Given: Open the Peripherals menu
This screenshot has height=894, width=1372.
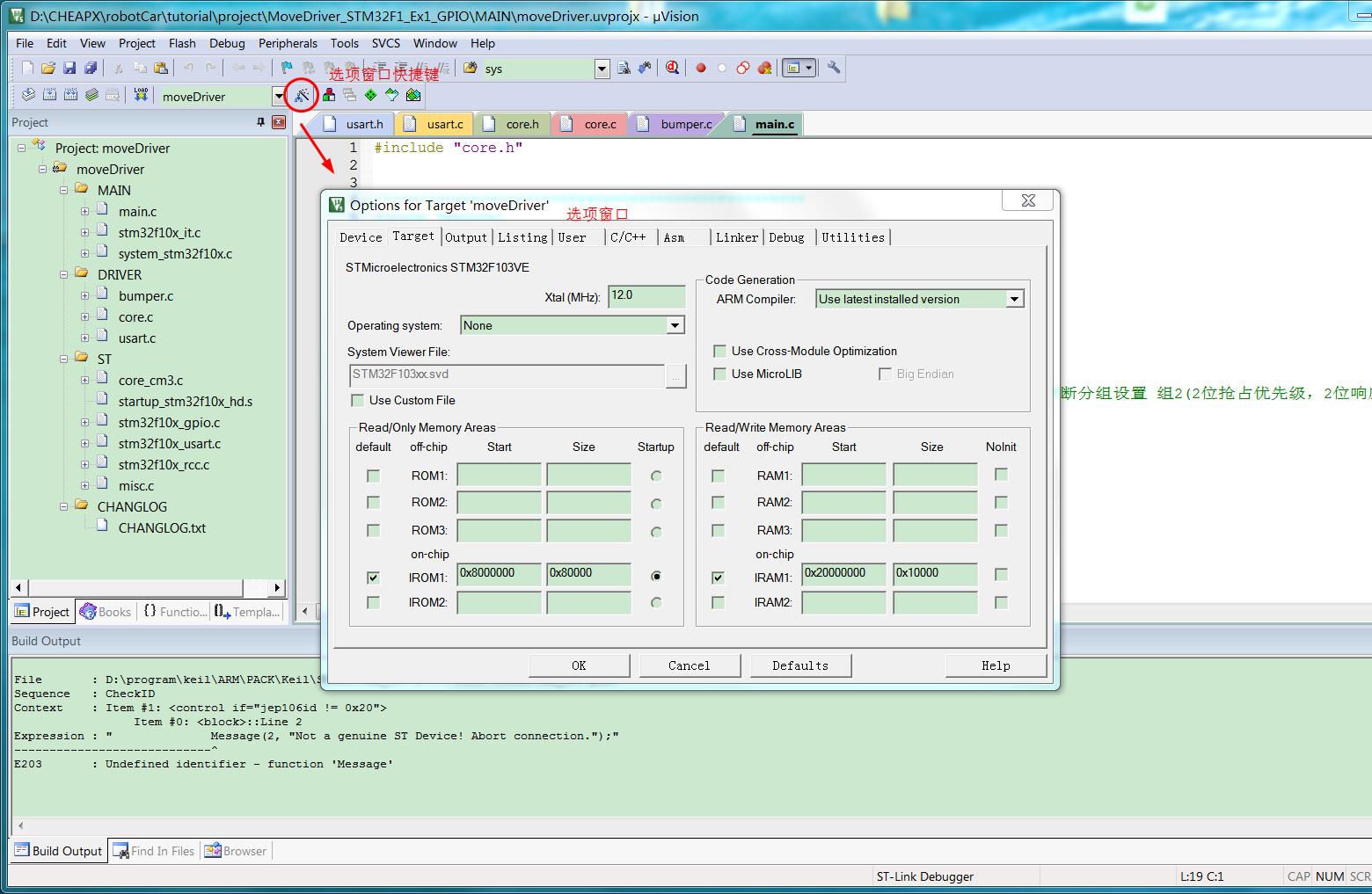Looking at the screenshot, I should (288, 43).
